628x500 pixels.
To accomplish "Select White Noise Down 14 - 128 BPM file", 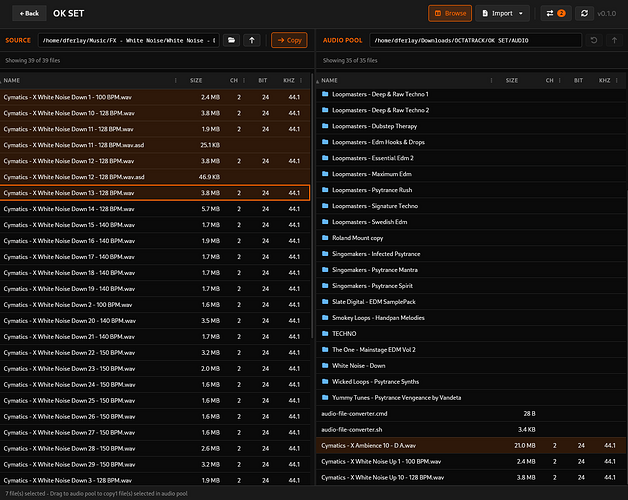I will (x=155, y=209).
